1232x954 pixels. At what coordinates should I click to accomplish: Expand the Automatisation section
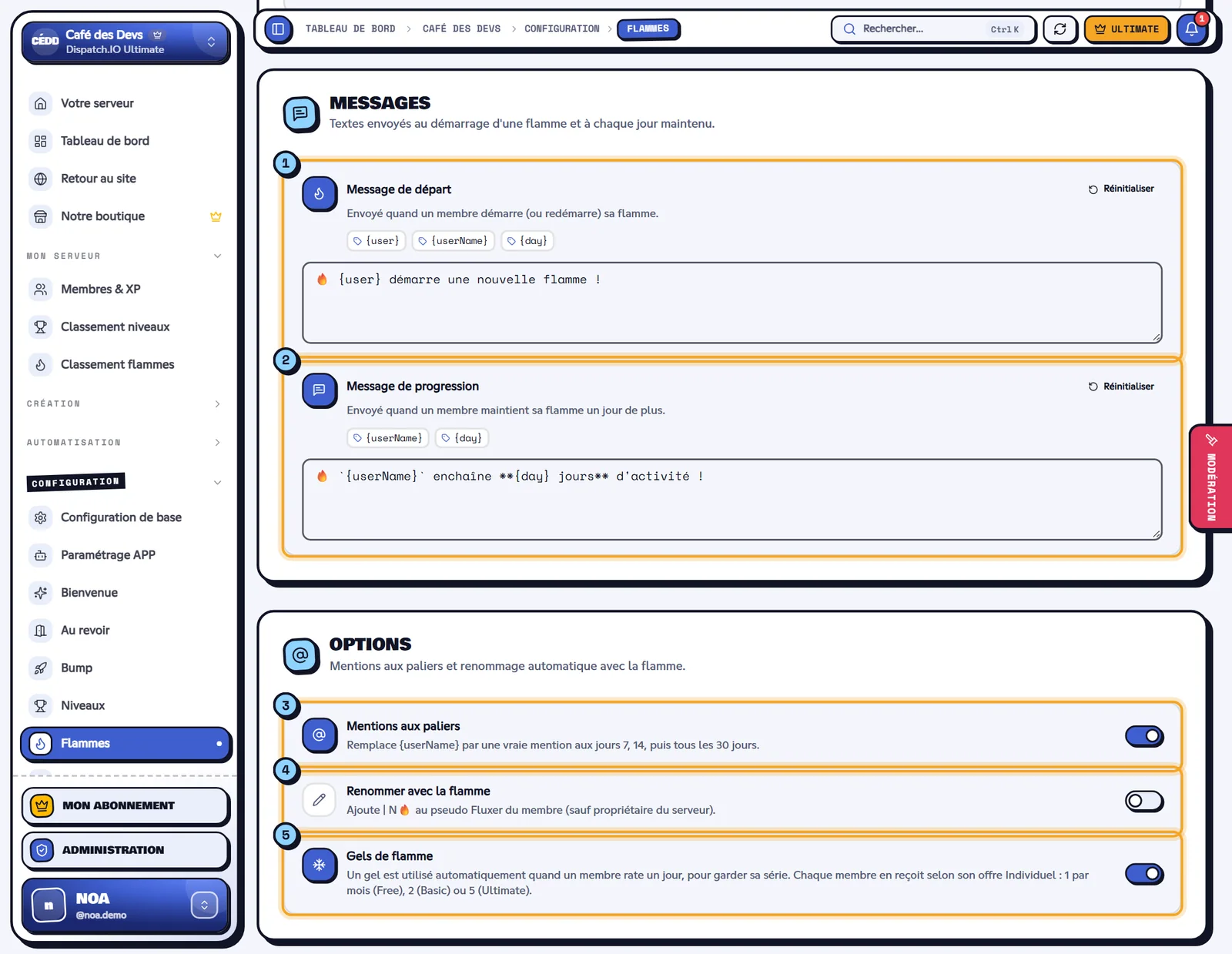pyautogui.click(x=125, y=443)
